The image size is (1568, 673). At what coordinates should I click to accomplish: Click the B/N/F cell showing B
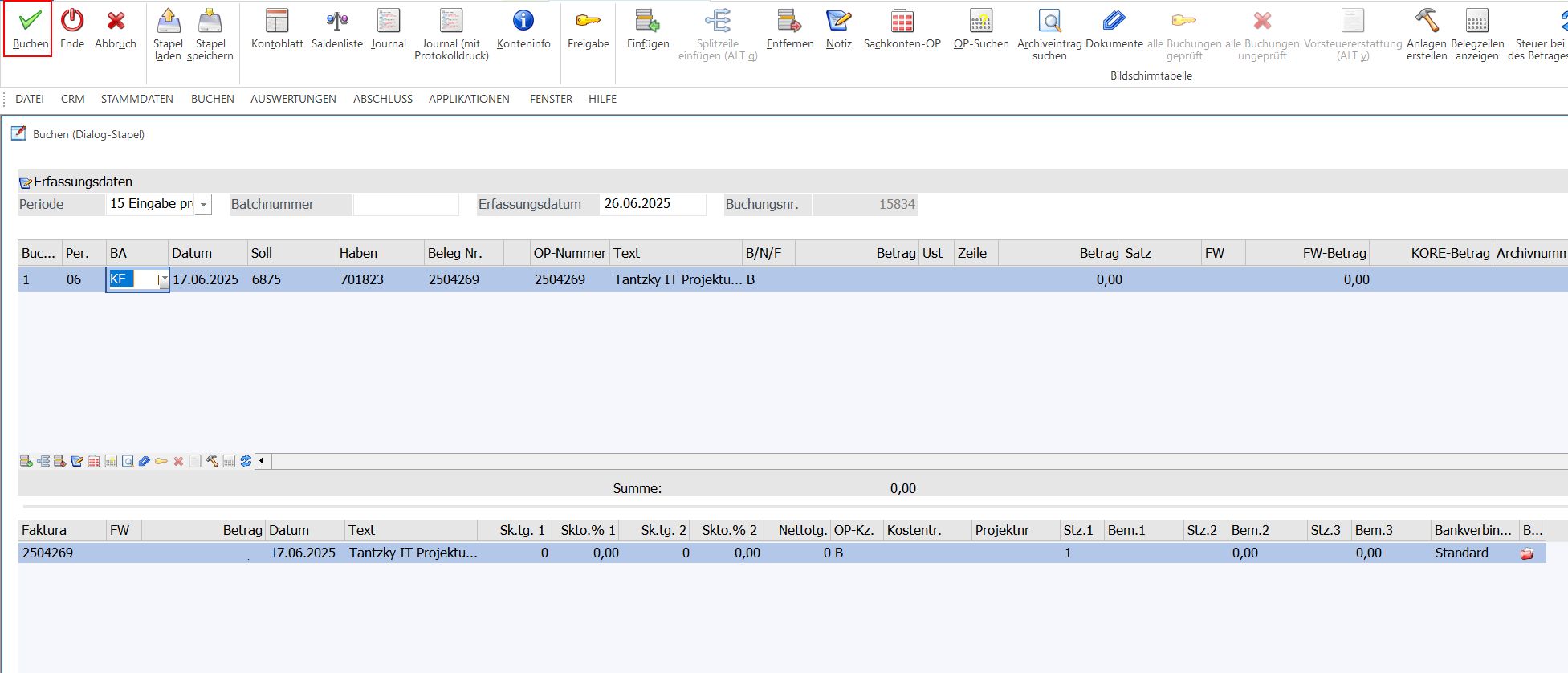[768, 279]
